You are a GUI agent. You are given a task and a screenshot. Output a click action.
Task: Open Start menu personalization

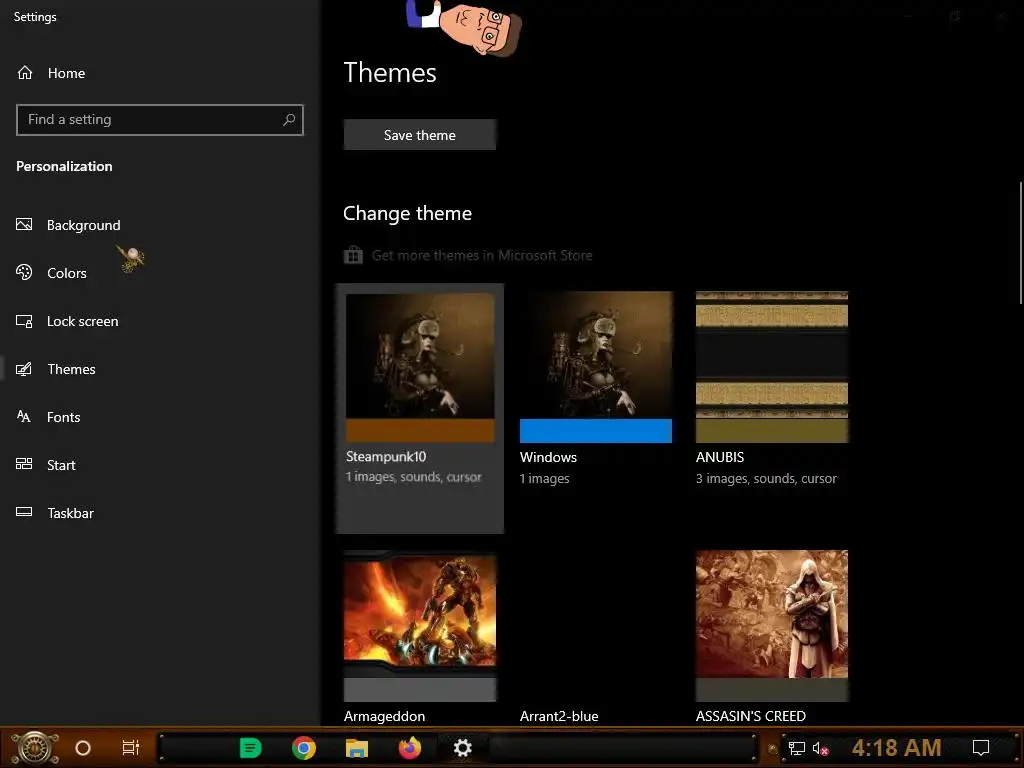pyautogui.click(x=61, y=465)
